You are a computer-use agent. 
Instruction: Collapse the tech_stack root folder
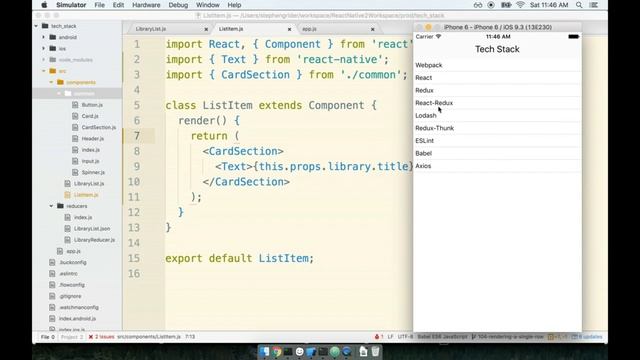tap(36, 26)
